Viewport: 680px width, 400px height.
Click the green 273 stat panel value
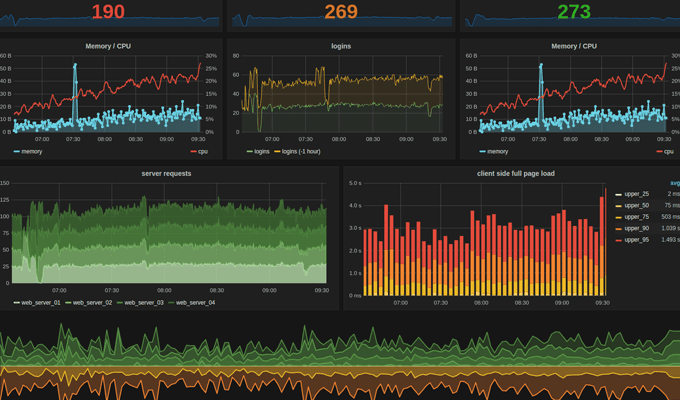pos(573,12)
